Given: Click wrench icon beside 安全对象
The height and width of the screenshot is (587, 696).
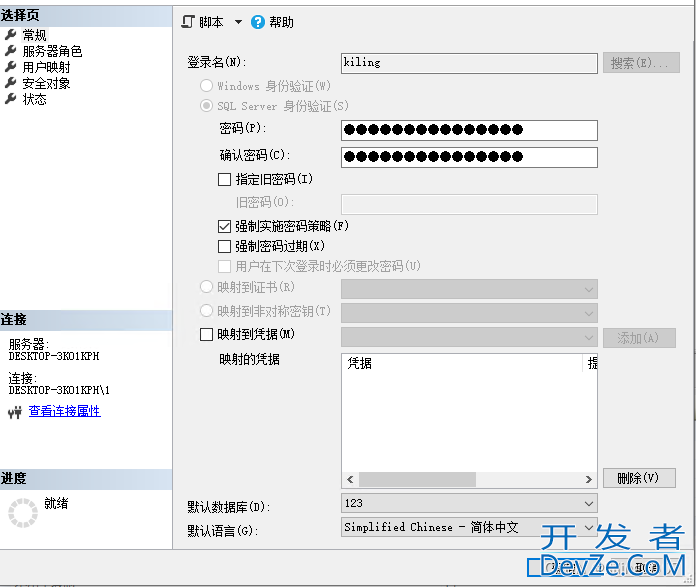Looking at the screenshot, I should click(11, 83).
